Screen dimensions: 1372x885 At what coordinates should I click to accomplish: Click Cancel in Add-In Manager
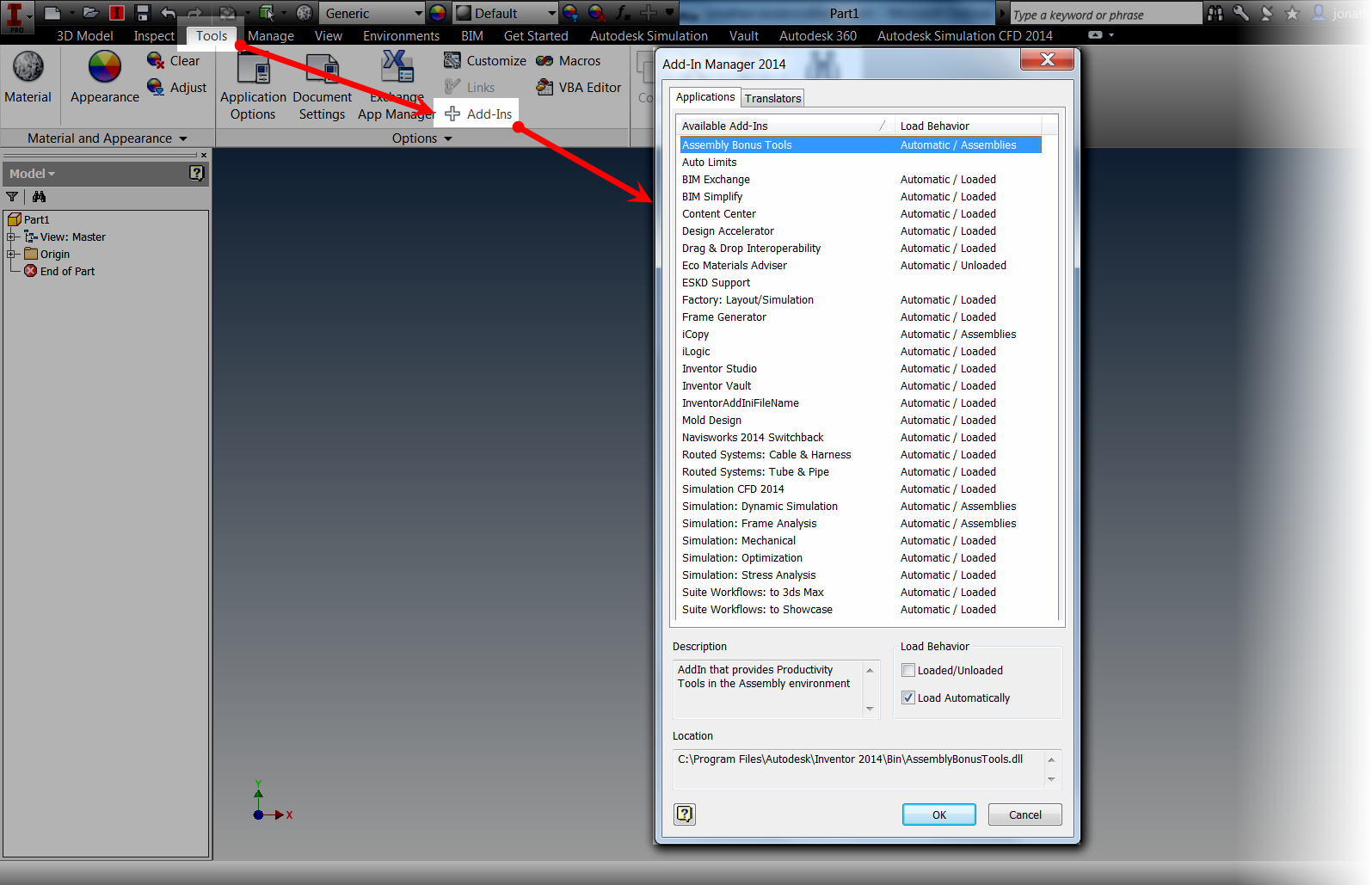1025,814
